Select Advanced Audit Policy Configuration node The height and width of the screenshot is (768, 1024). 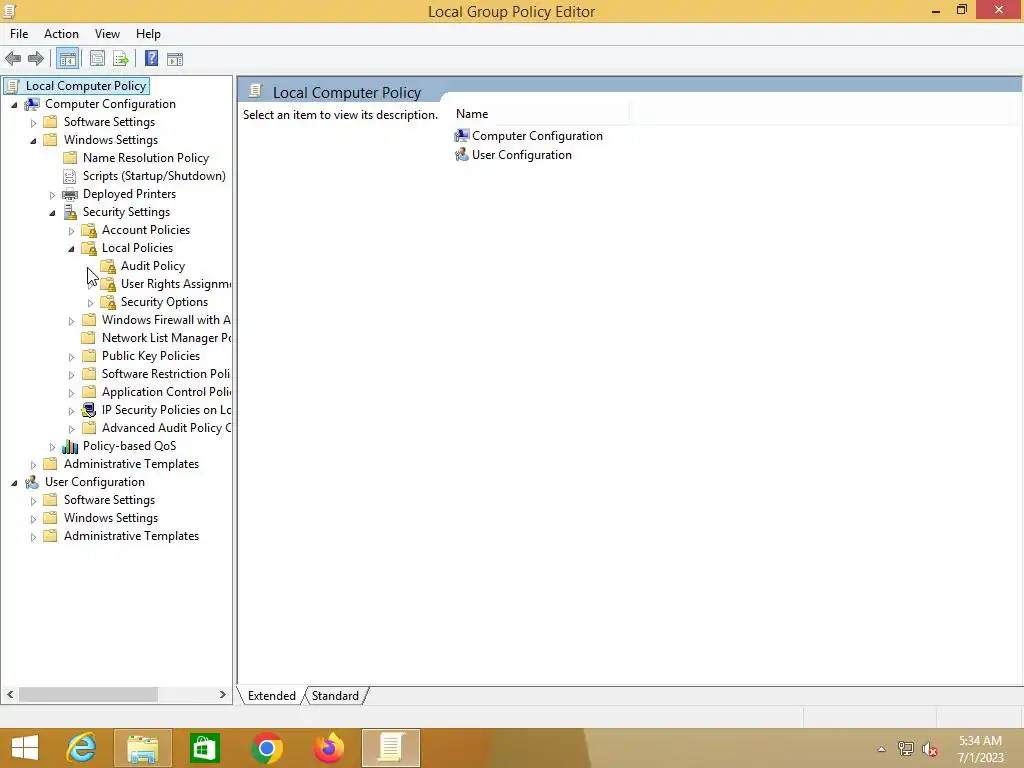tap(166, 428)
